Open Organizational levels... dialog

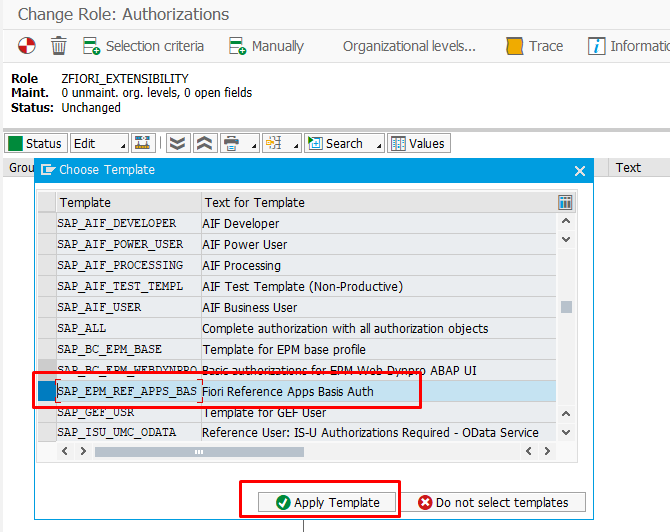point(409,46)
